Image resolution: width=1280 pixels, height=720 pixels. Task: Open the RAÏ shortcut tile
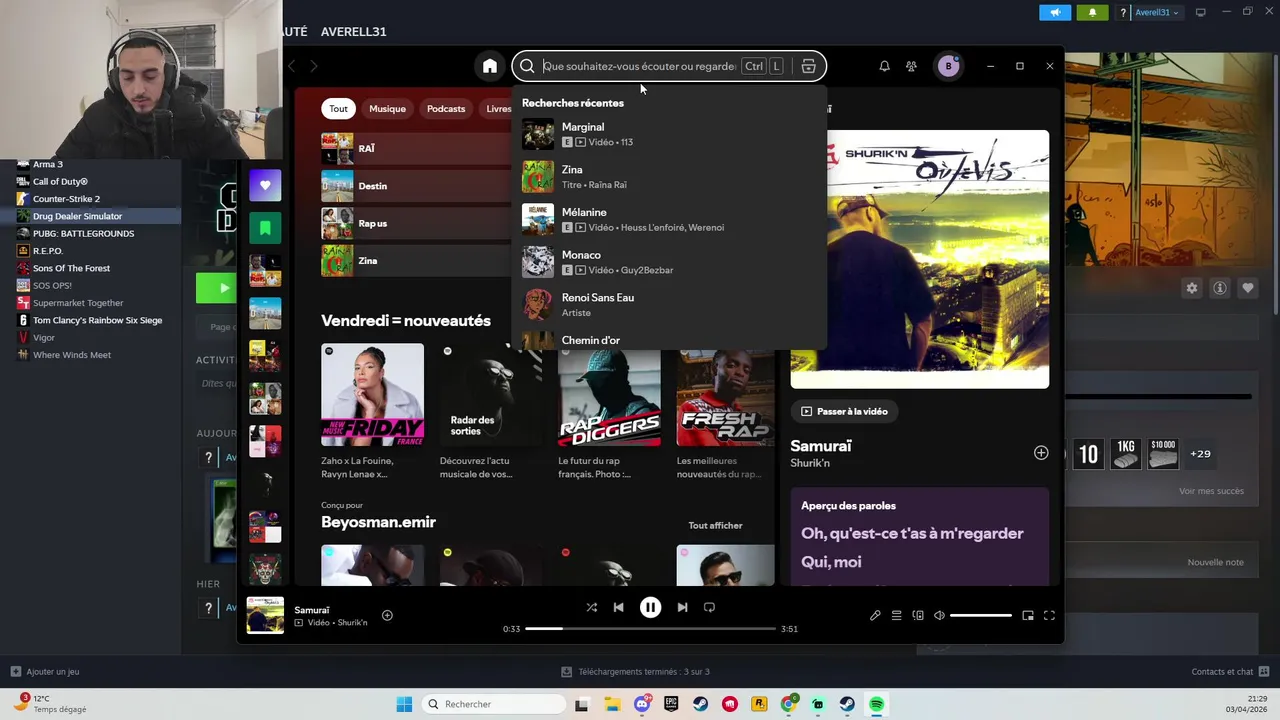coord(416,148)
